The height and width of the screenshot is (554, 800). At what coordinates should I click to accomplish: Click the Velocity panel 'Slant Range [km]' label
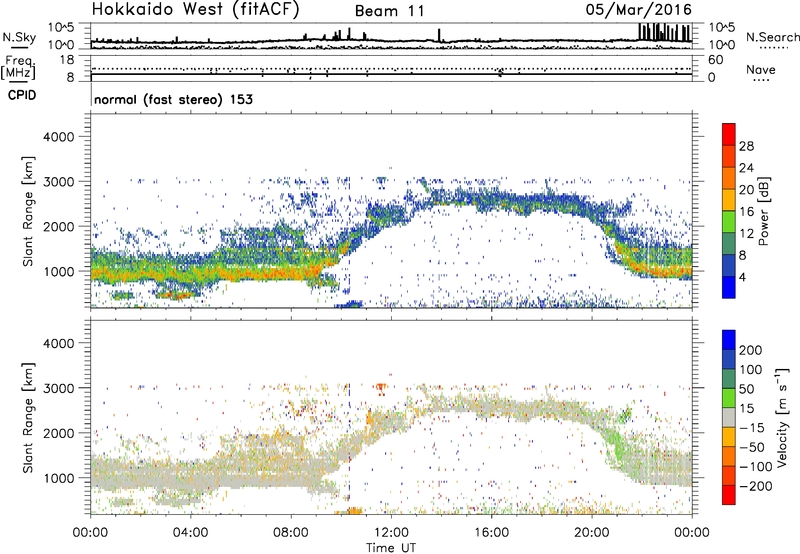click(x=28, y=417)
